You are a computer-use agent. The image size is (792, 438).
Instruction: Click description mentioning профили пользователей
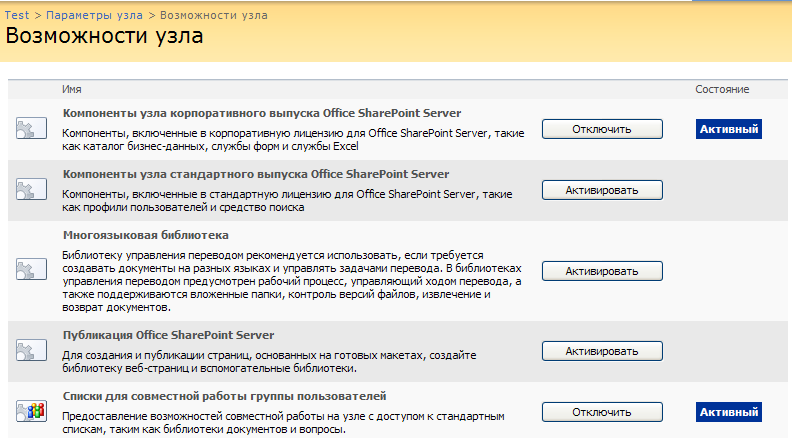(287, 201)
